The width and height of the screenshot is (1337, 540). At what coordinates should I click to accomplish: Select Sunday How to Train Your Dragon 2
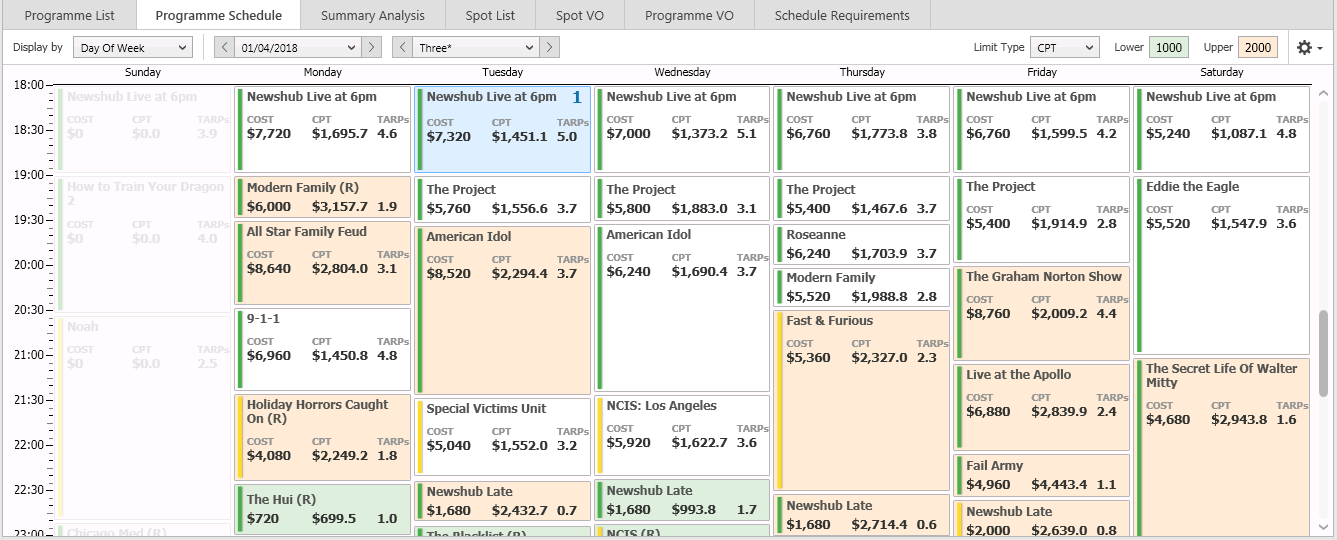[x=145, y=245]
